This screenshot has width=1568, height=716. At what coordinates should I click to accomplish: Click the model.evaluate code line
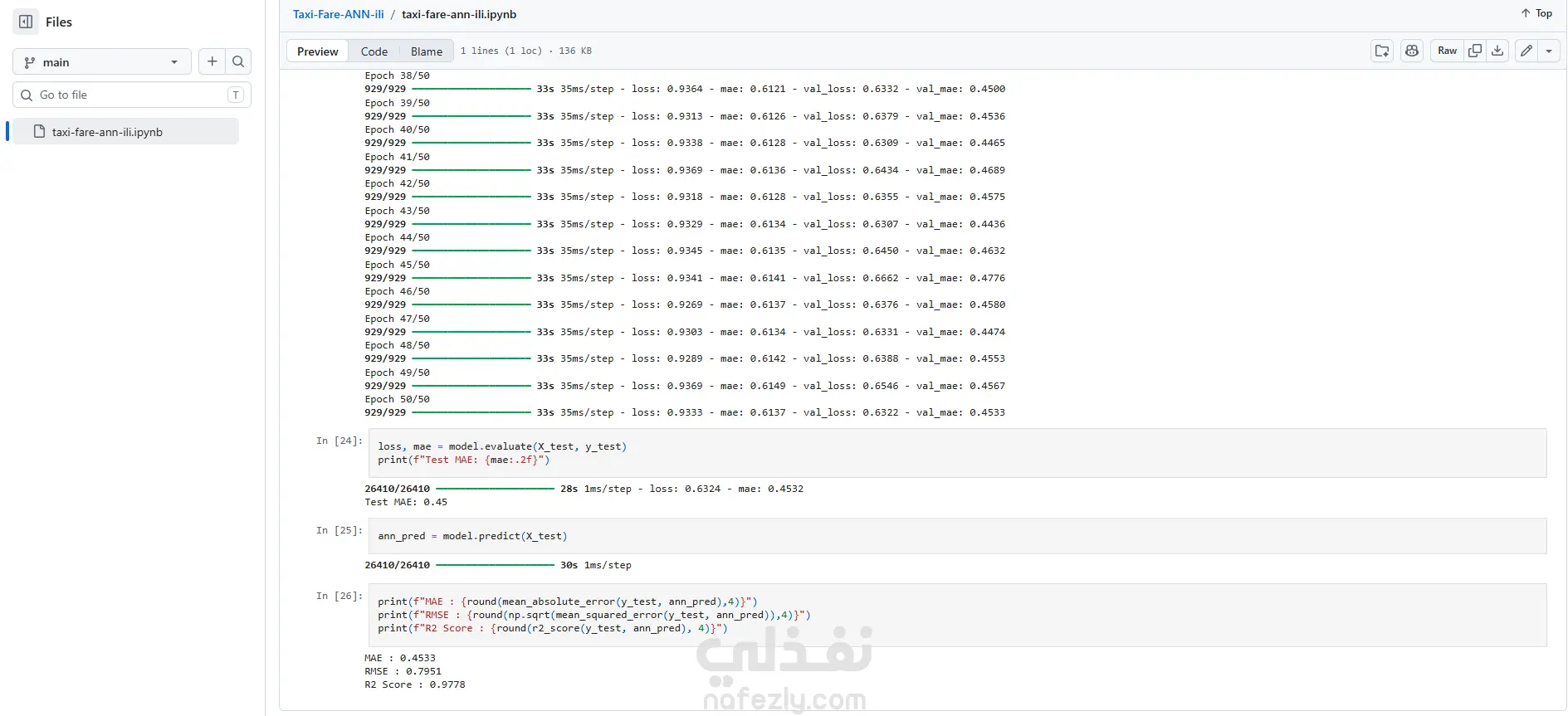pos(502,446)
